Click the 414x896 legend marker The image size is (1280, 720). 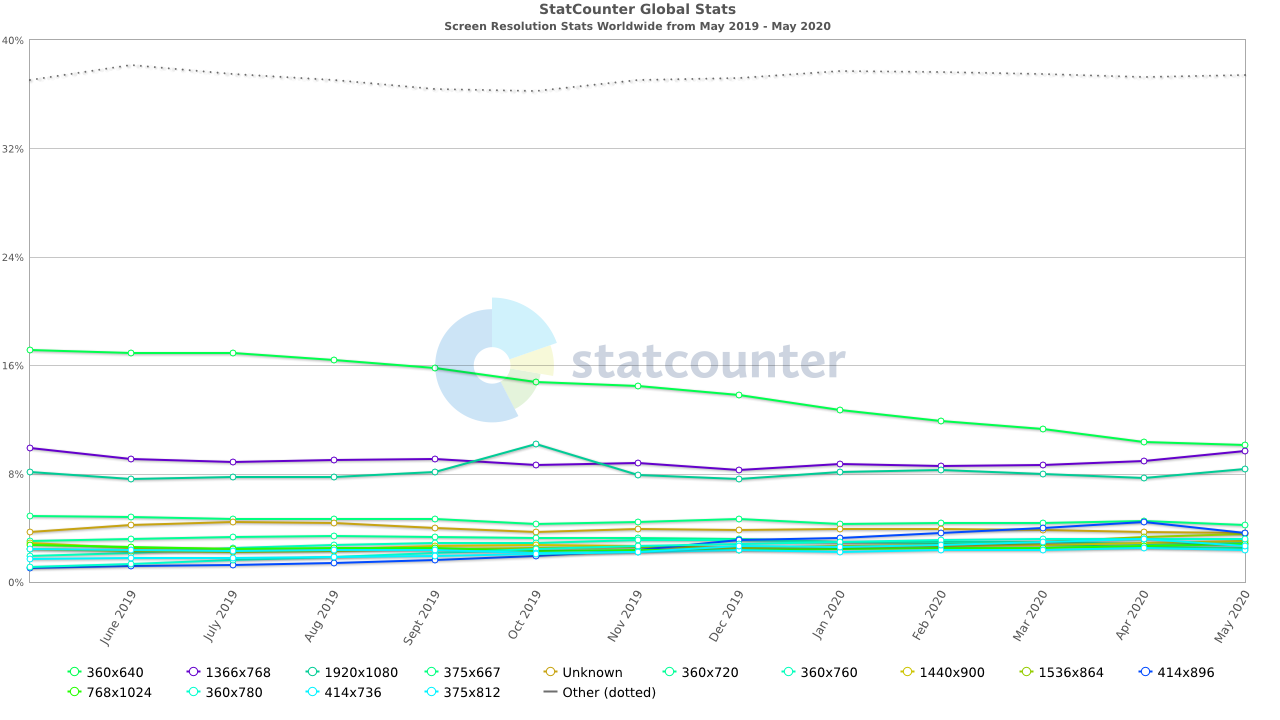pyautogui.click(x=1145, y=672)
